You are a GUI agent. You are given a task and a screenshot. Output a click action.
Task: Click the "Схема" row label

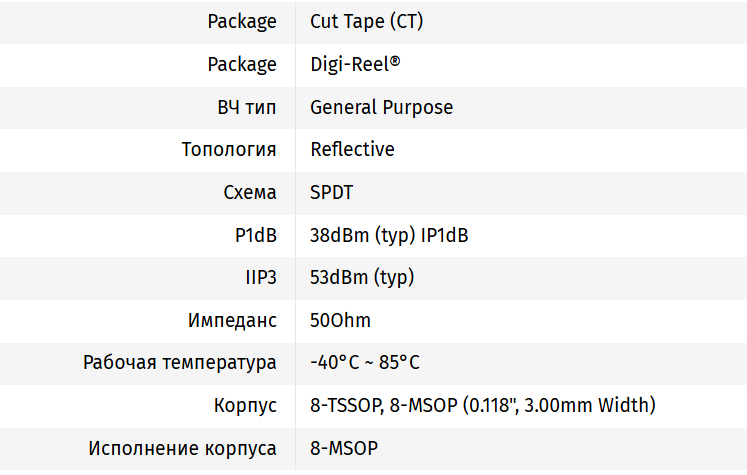pos(250,192)
